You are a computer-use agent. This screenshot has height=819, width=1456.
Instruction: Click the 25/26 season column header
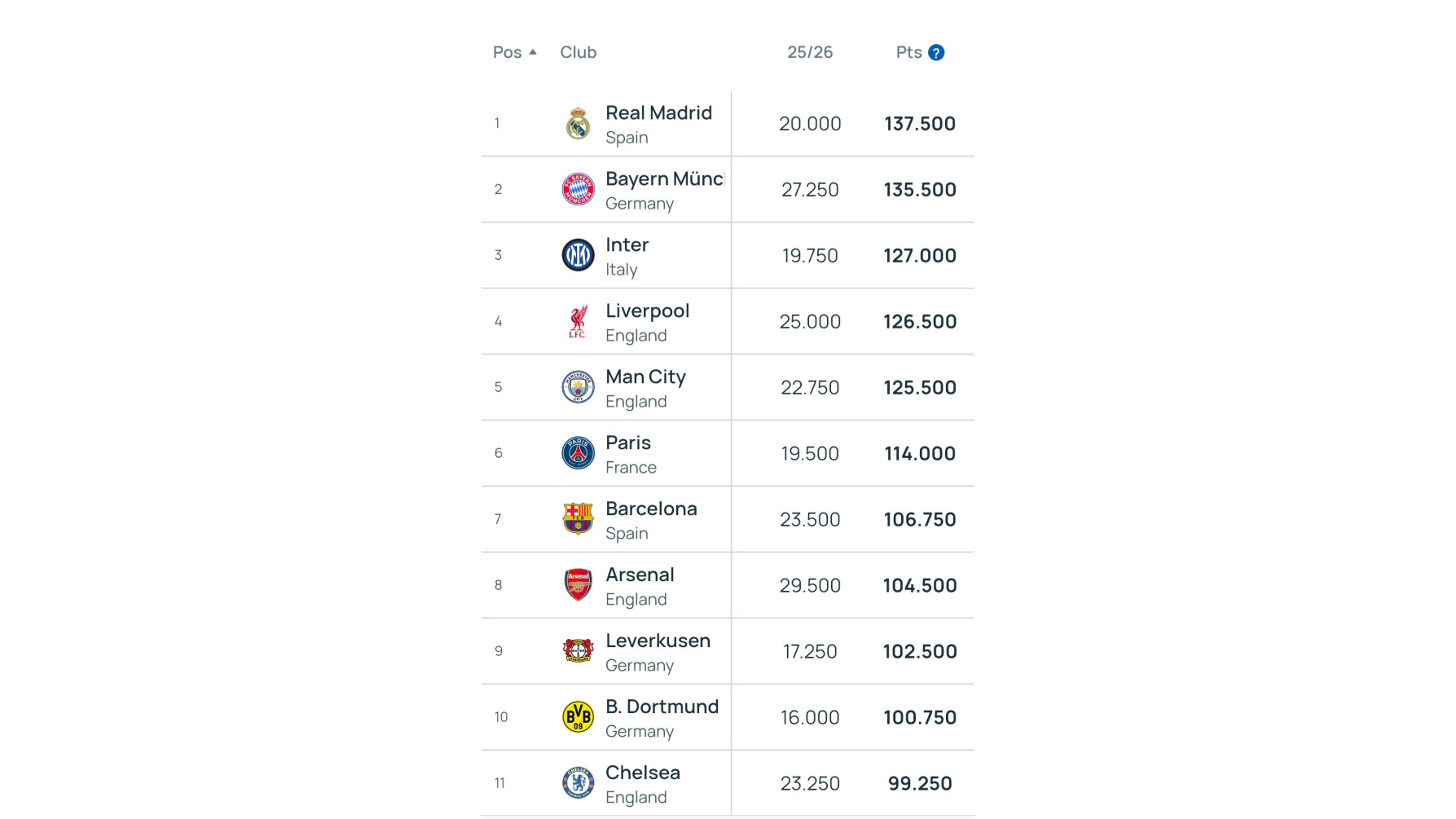click(x=809, y=52)
